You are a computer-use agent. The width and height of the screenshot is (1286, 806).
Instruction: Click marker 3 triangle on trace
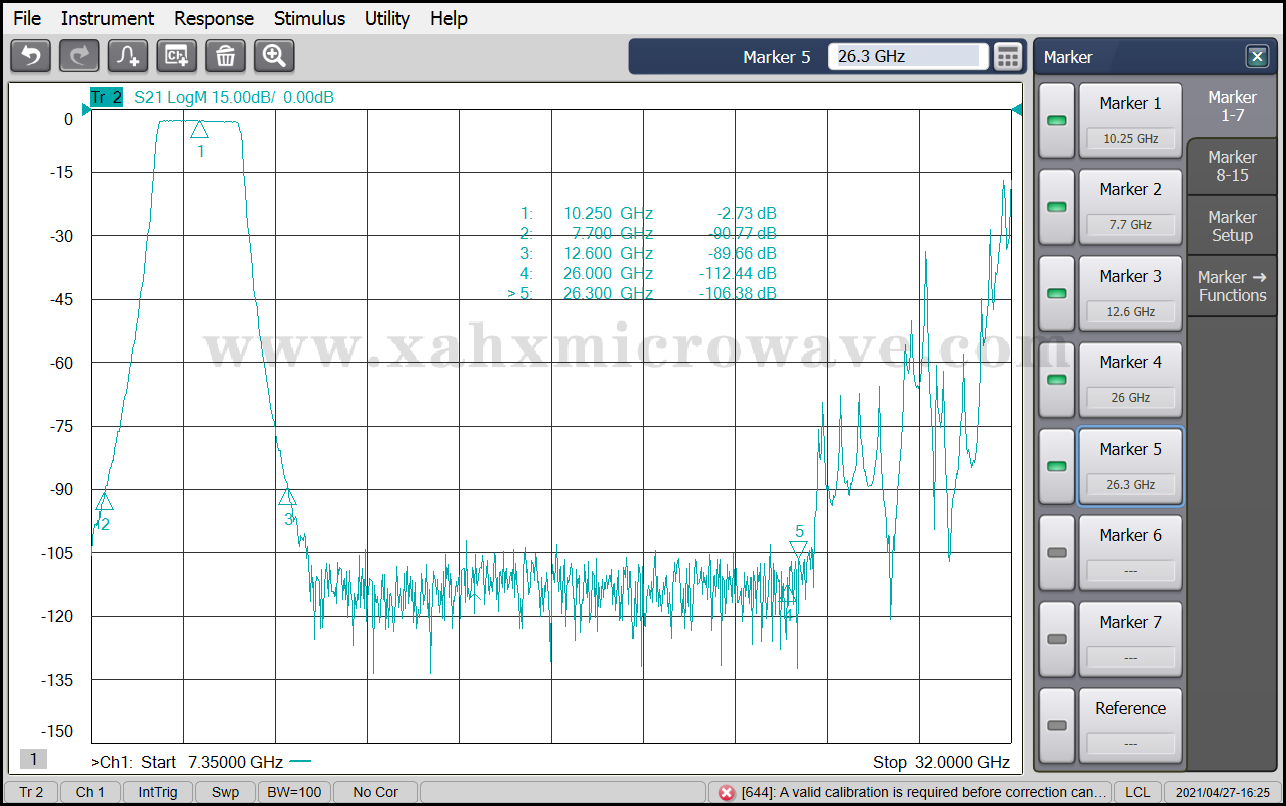(x=287, y=497)
